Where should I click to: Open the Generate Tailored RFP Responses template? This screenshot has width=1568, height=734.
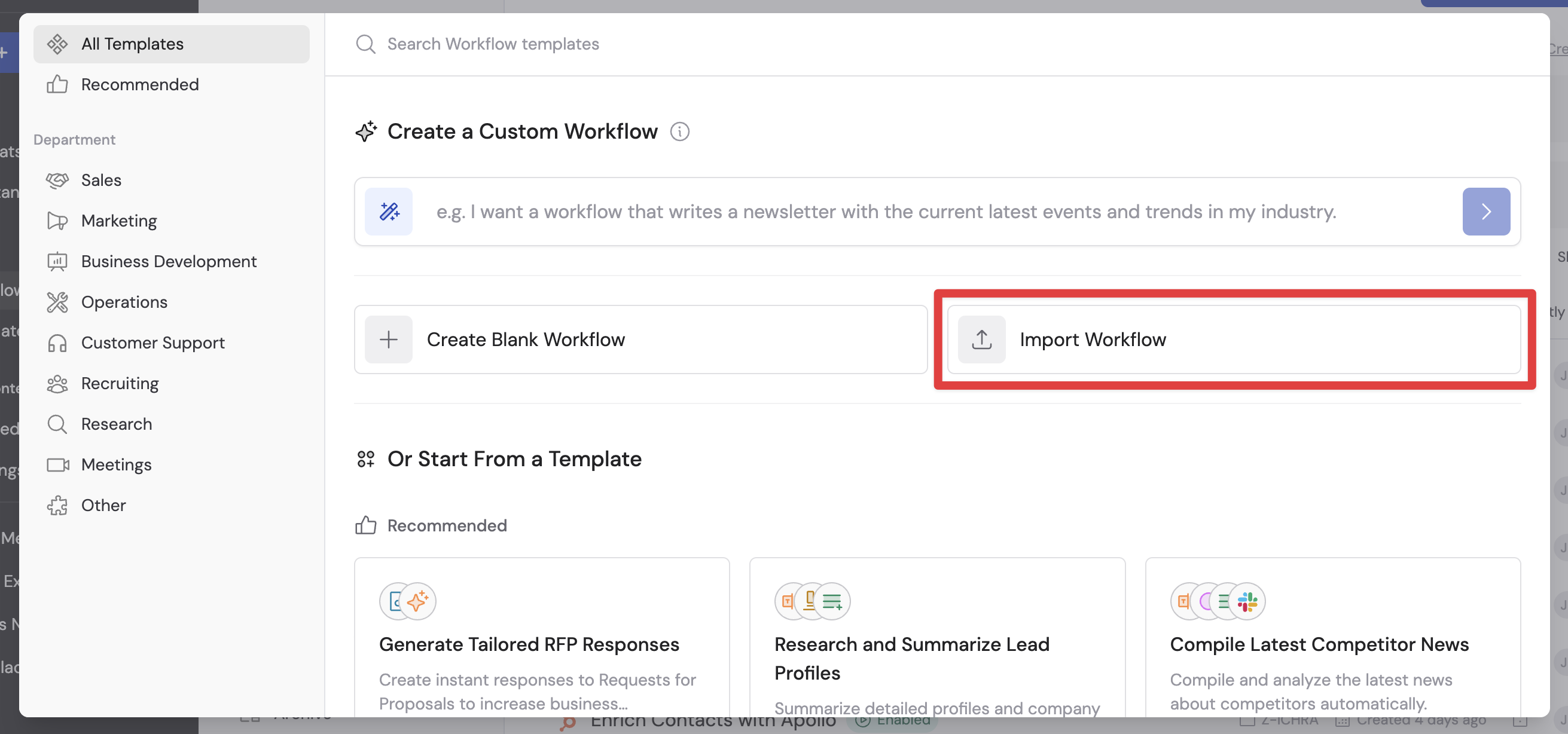click(x=541, y=645)
